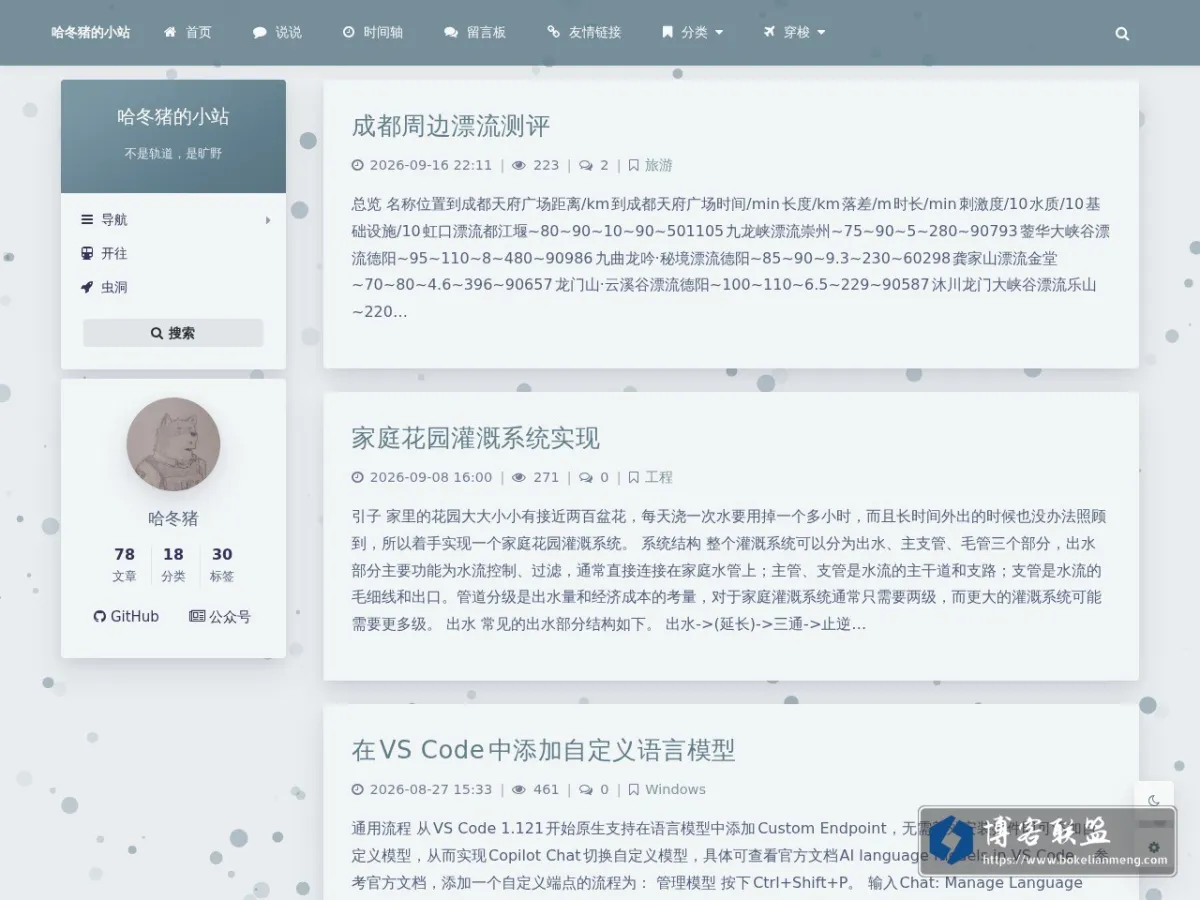The image size is (1200, 900).
Task: Click the rocket icon beside 虫洞
Action: coord(87,287)
